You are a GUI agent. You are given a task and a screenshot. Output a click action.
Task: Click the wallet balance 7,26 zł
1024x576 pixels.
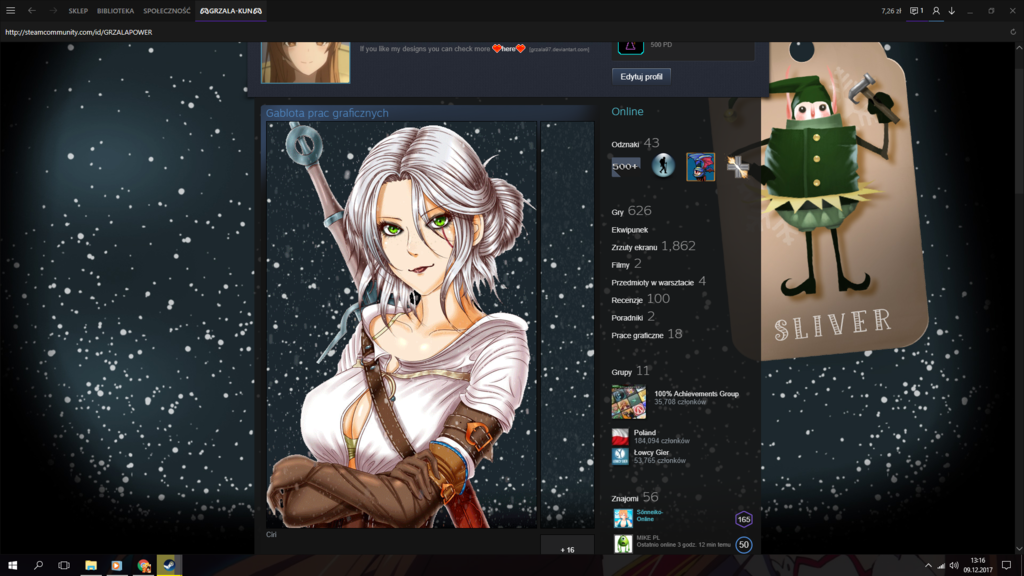[891, 11]
